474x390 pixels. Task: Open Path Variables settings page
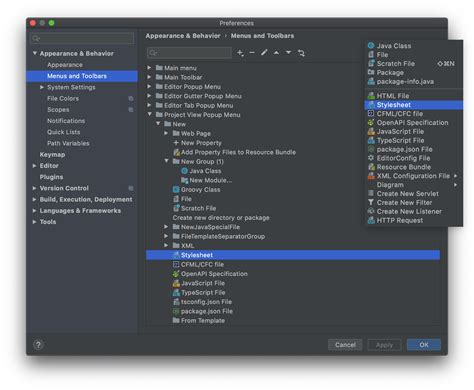tap(68, 143)
